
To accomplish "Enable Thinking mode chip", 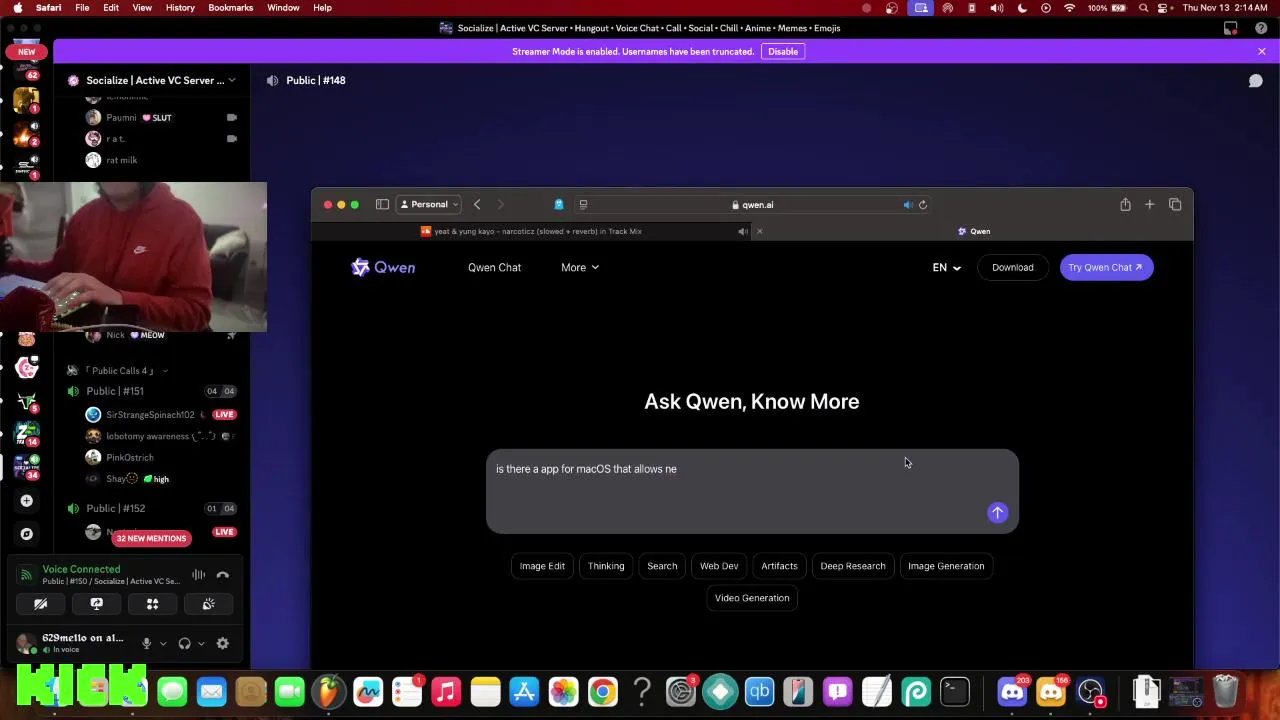I will [x=606, y=566].
